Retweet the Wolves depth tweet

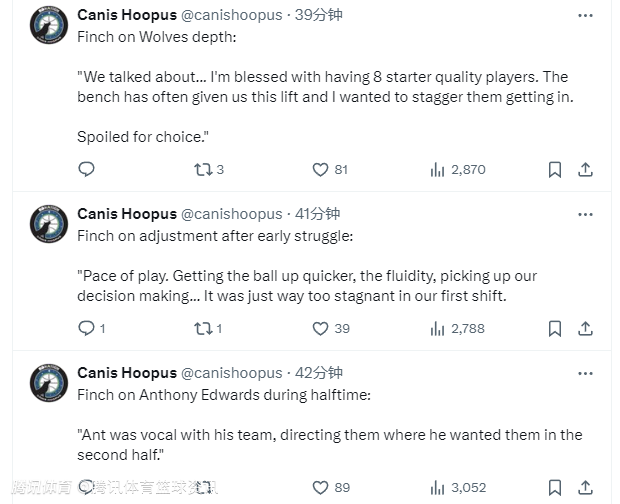[x=203, y=170]
